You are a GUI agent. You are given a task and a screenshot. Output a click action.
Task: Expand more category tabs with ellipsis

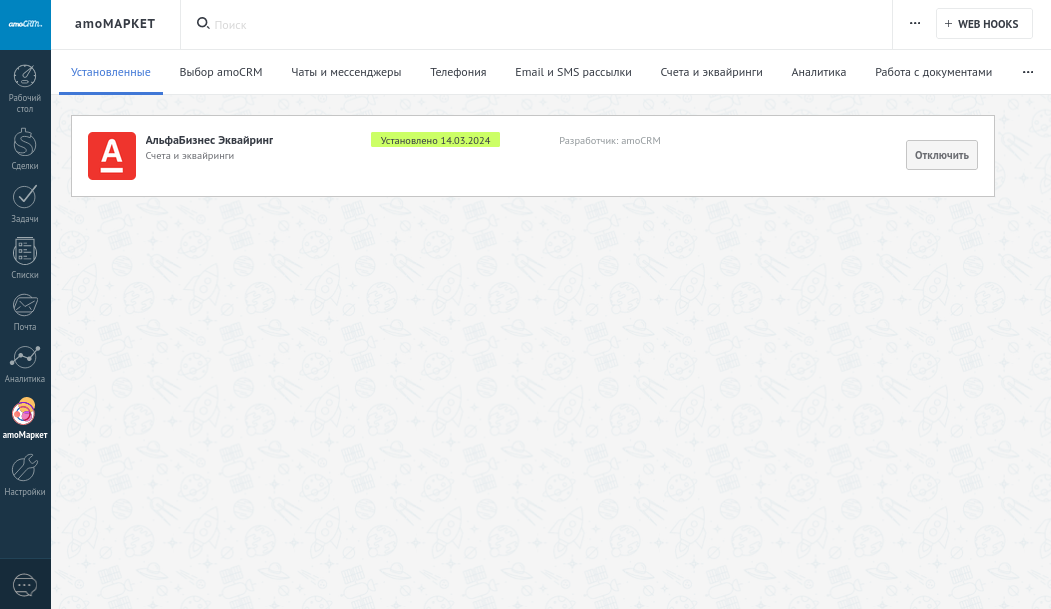click(1027, 72)
